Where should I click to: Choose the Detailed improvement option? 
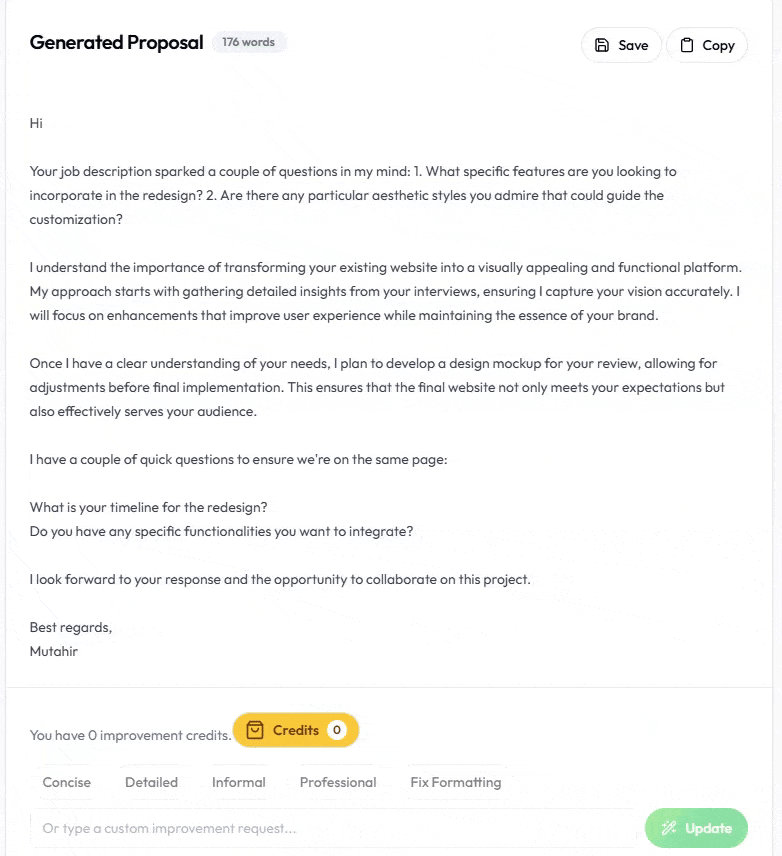click(x=151, y=782)
